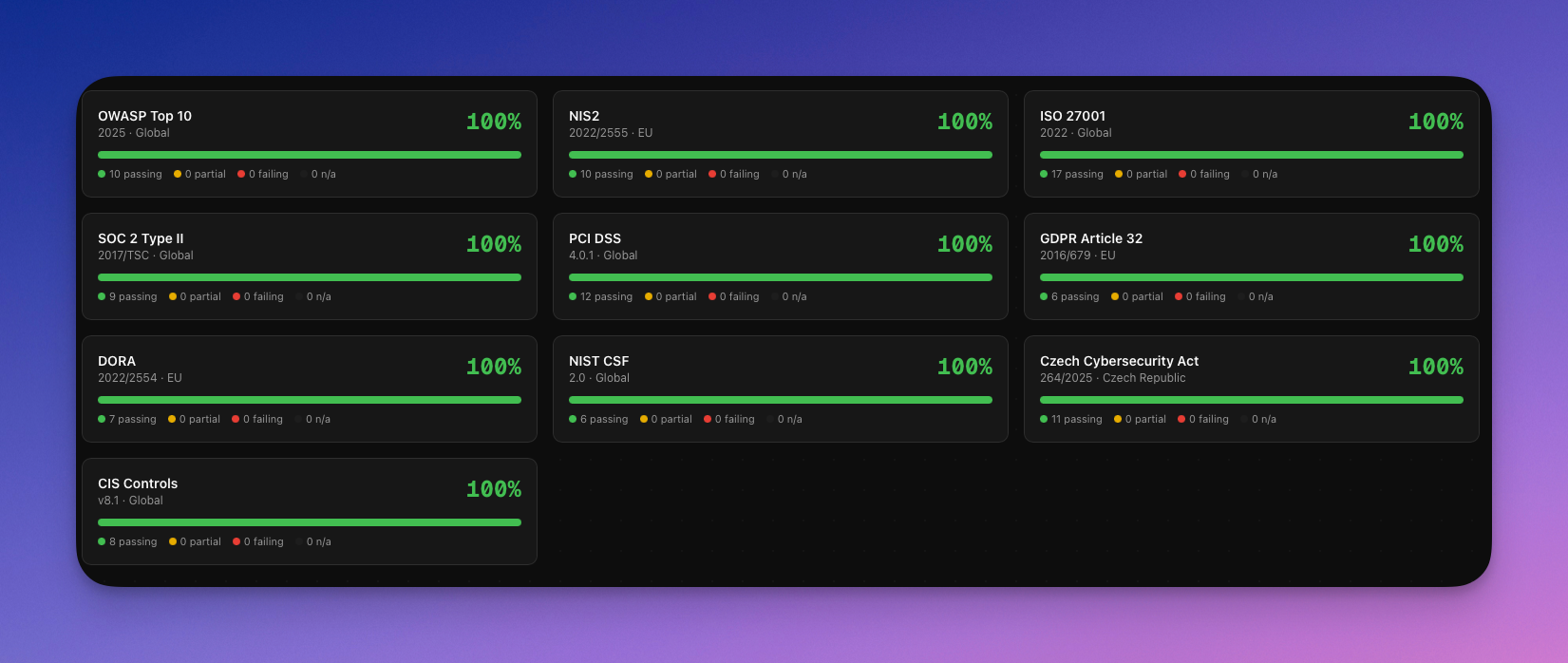Click the PCI DSS progress bar

click(x=781, y=277)
